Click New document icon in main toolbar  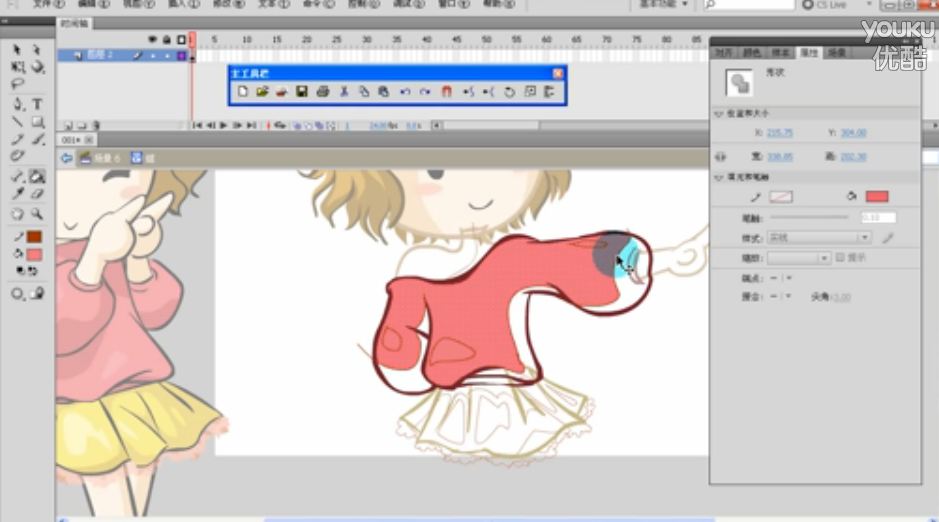point(243,92)
